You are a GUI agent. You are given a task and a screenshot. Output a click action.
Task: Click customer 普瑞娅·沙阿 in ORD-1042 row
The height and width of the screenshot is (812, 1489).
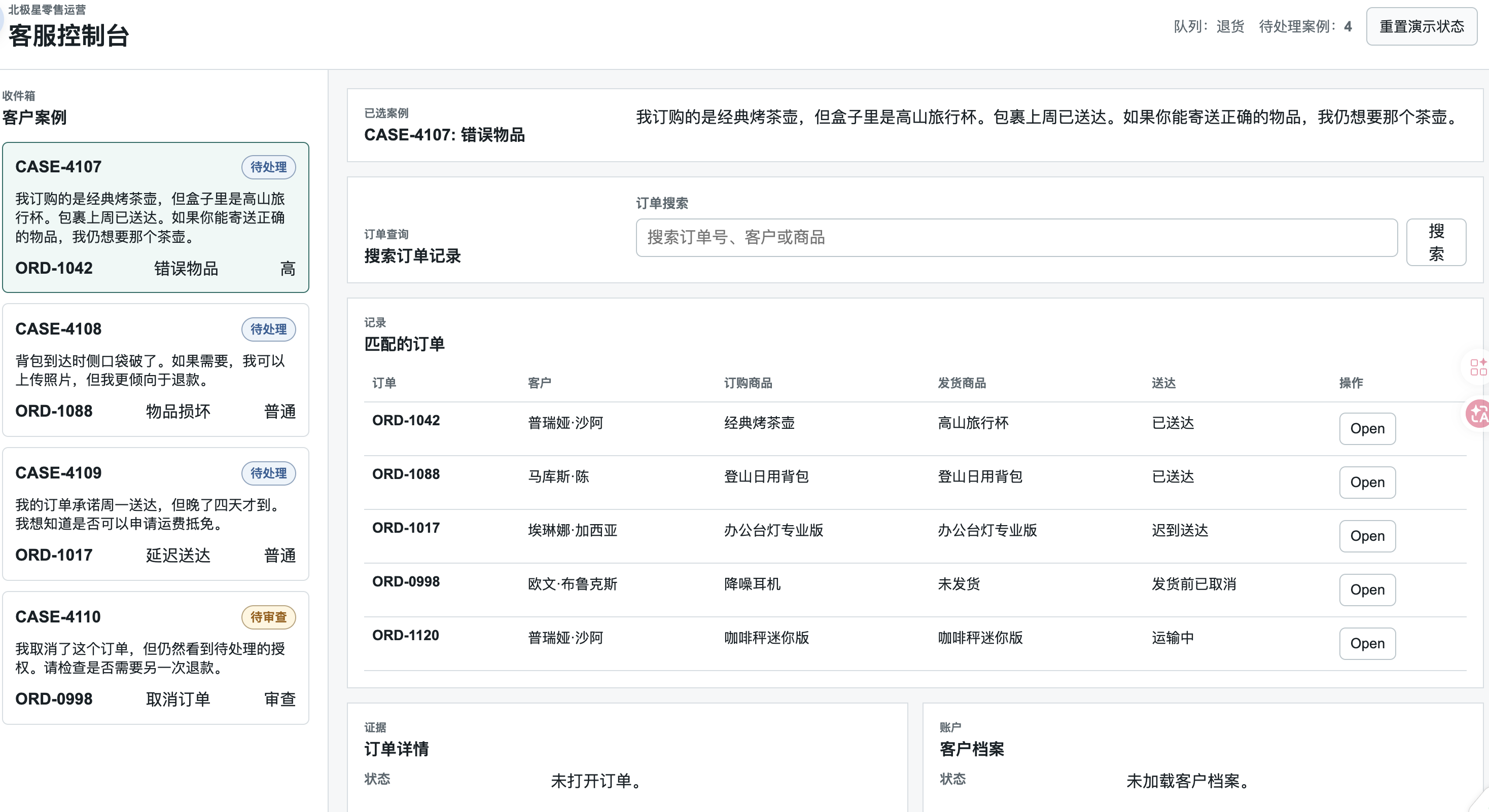tap(565, 423)
